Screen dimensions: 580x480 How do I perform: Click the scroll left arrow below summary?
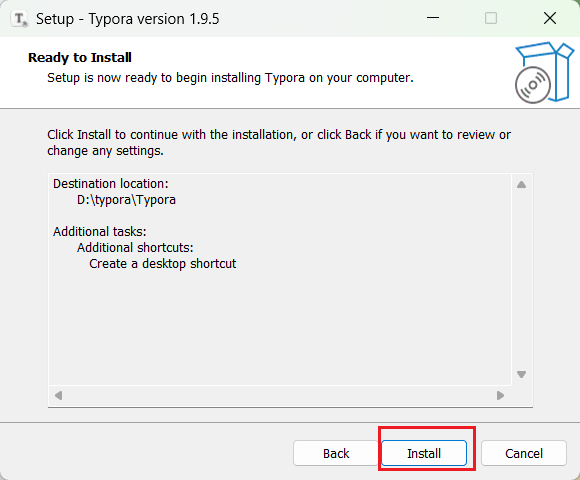click(x=58, y=396)
